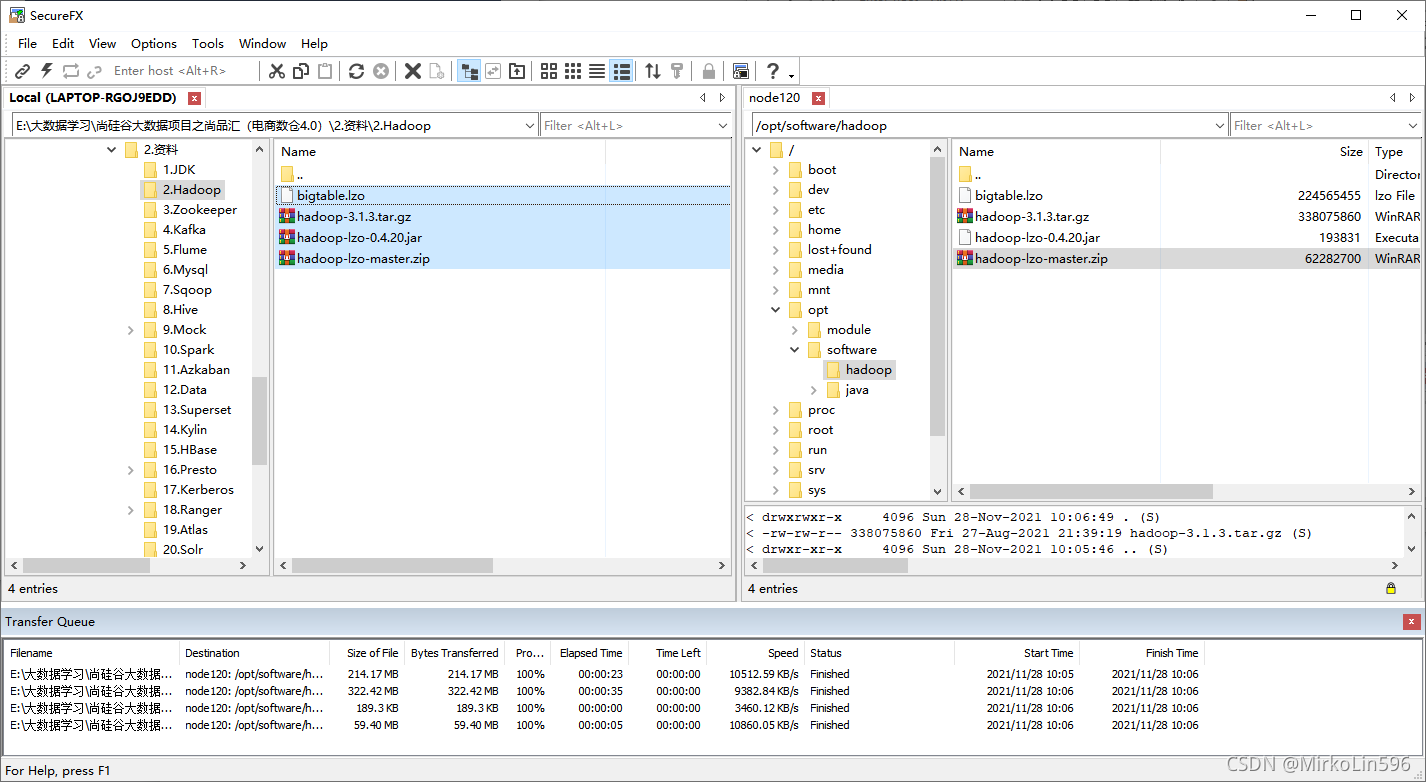Viewport: 1426px width, 782px height.
Task: Click the Up one folder icon
Action: (517, 71)
